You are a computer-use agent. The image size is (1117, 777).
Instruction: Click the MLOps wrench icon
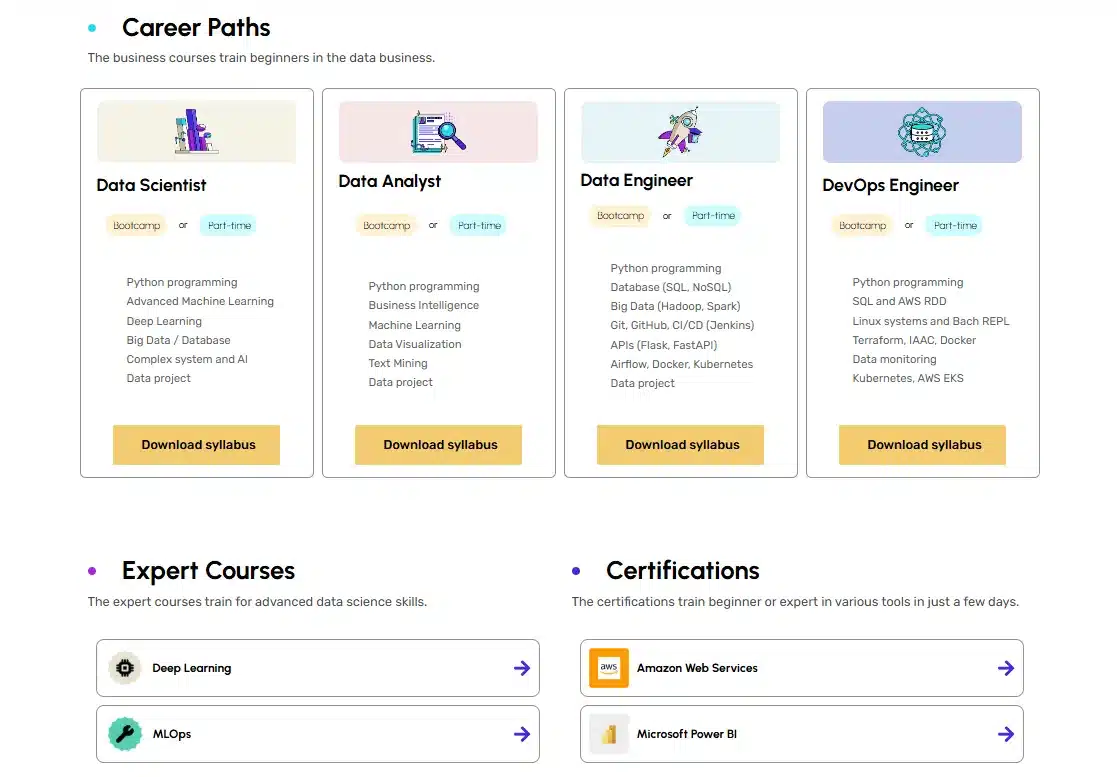(125, 734)
